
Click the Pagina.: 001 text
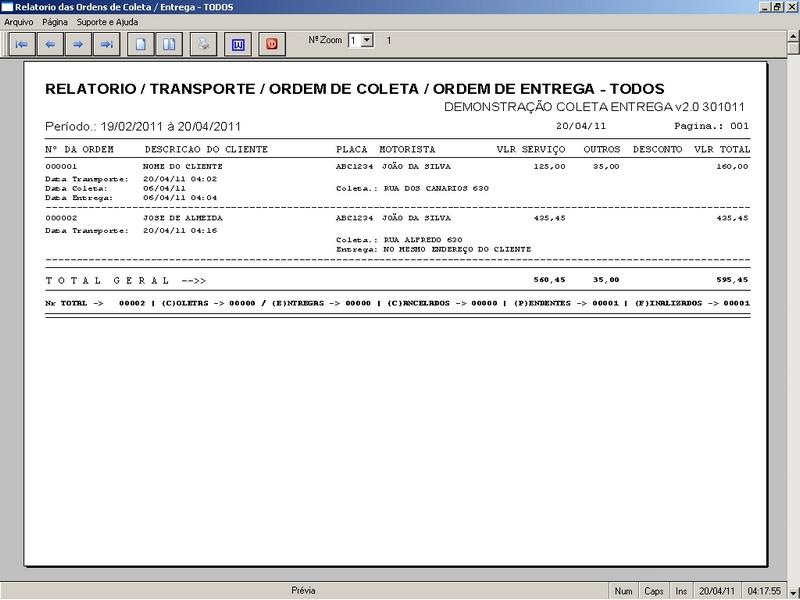tap(711, 126)
